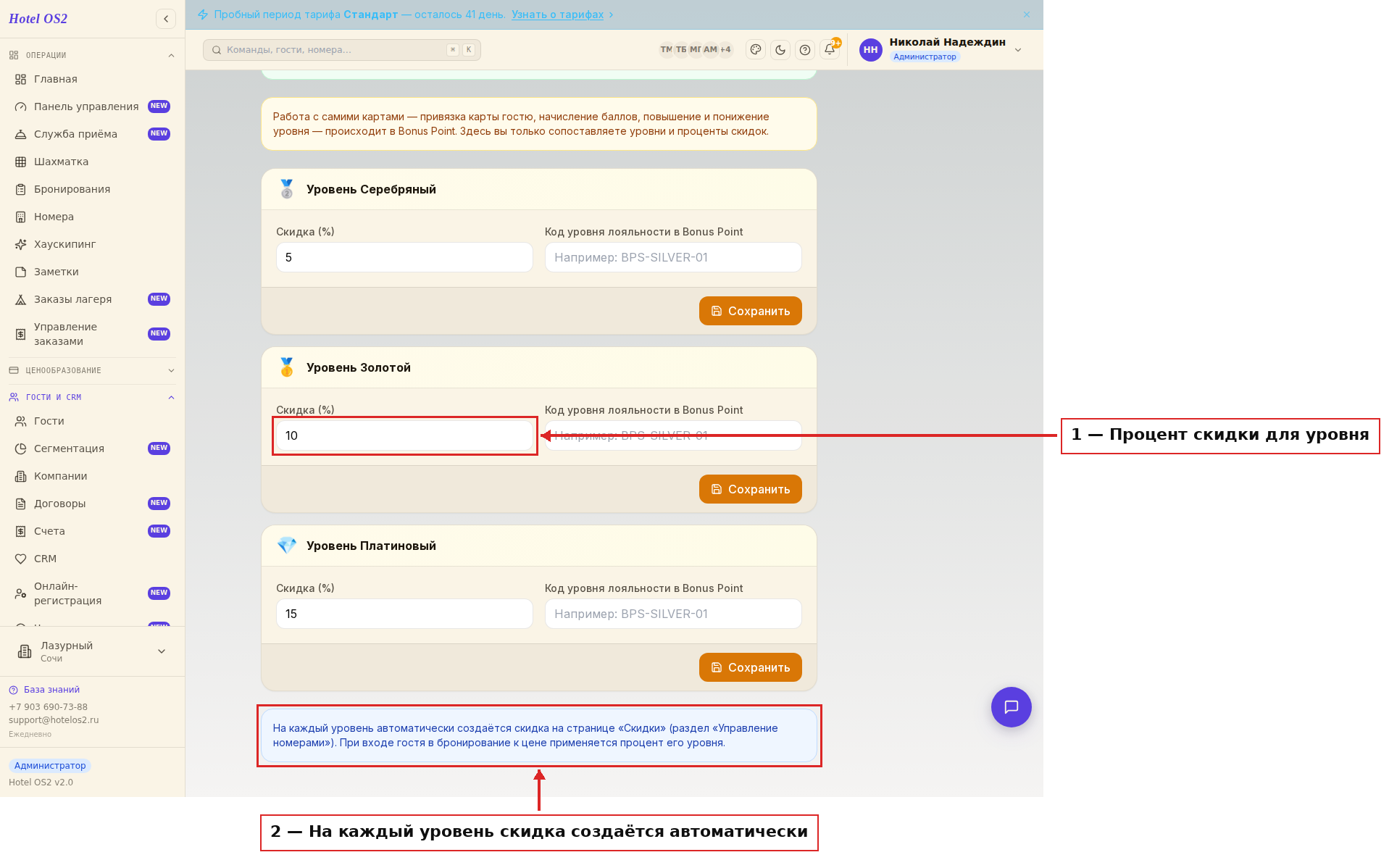1397x868 pixels.
Task: Close the trial period banner
Action: tap(1027, 14)
